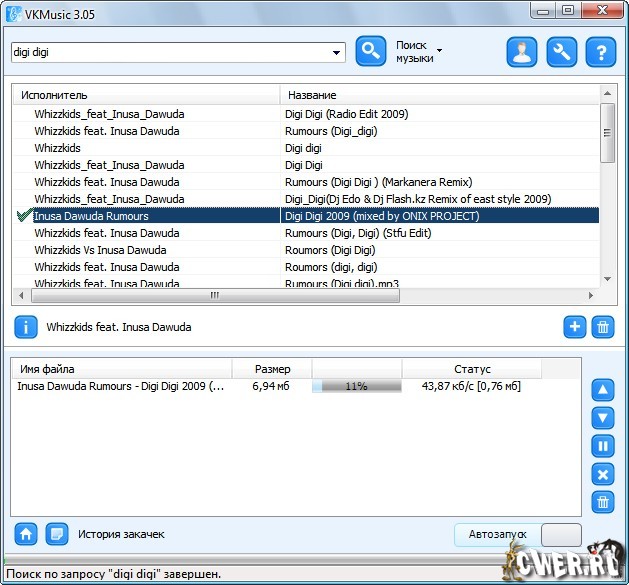Click the help question mark icon
Image resolution: width=629 pixels, height=585 pixels.
coord(600,52)
